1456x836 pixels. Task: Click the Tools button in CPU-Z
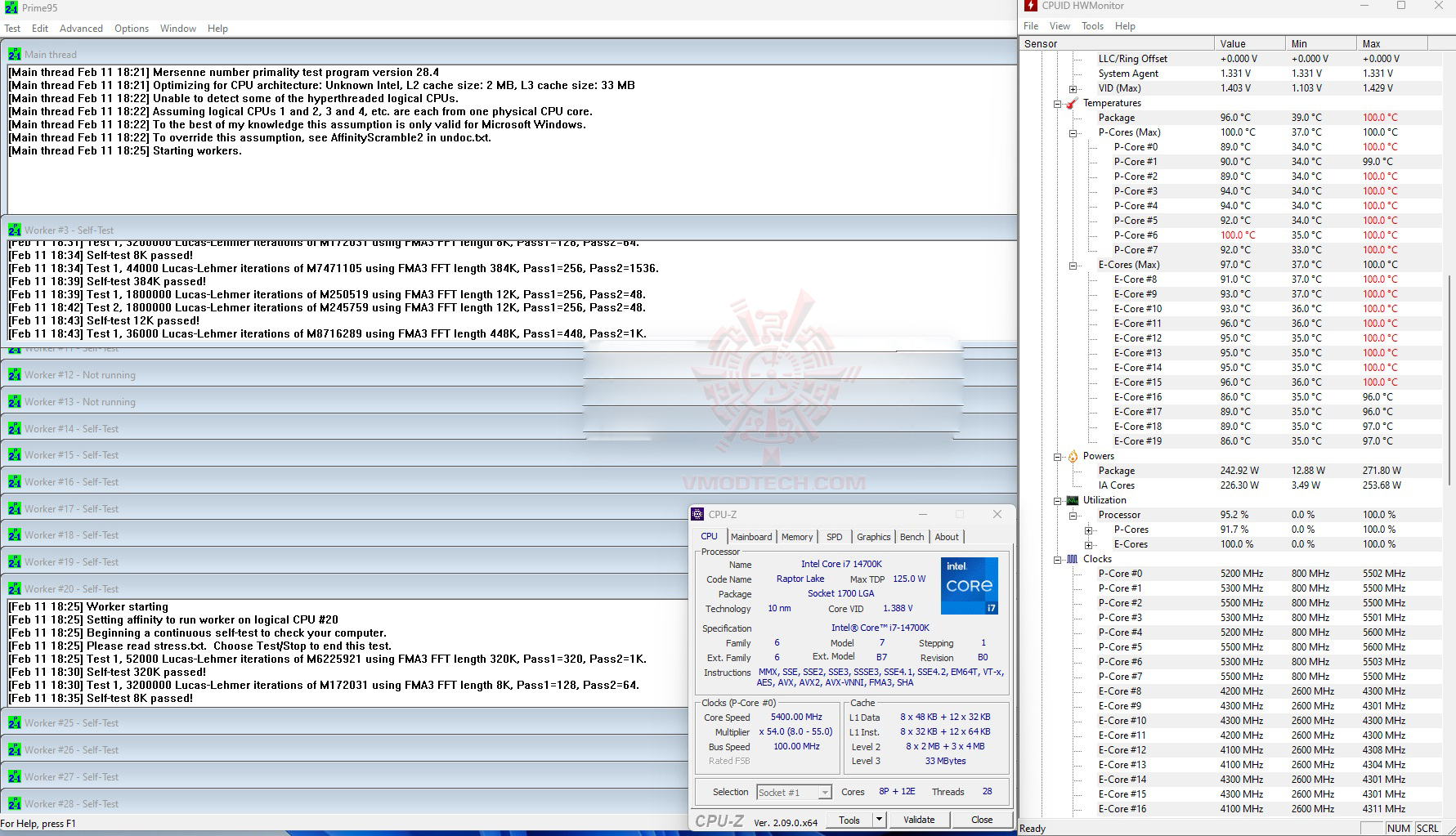[x=849, y=819]
